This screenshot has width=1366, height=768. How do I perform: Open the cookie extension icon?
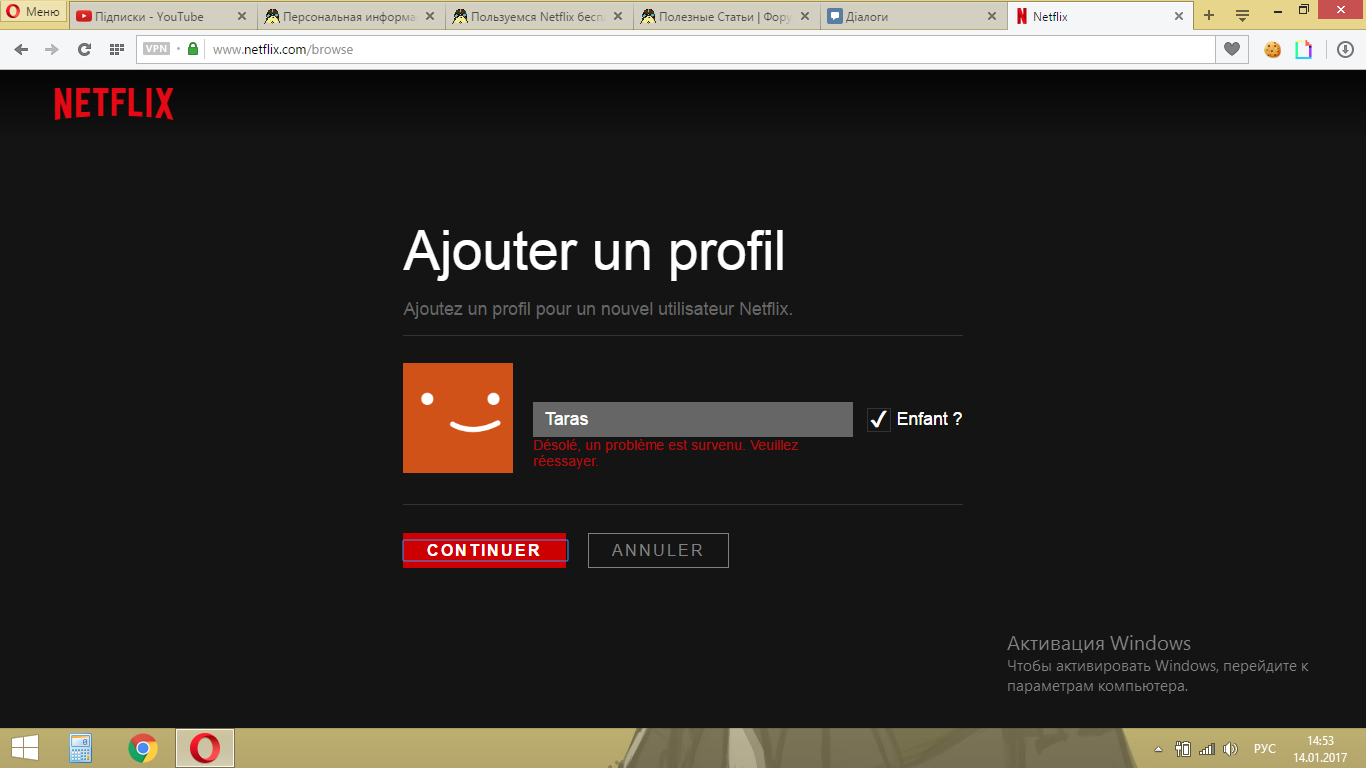point(1273,49)
